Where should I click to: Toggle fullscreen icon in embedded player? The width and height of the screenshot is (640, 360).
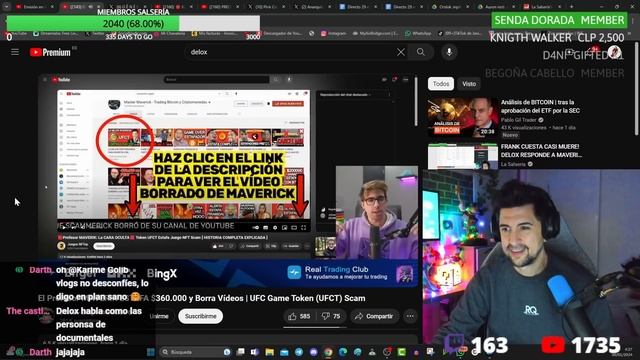point(303,228)
